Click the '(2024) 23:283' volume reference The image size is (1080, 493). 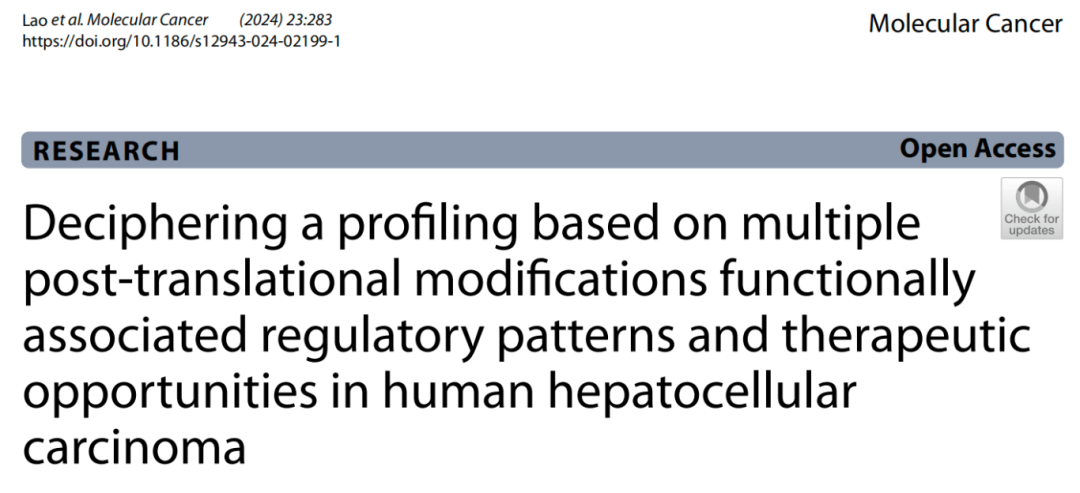coord(280,21)
